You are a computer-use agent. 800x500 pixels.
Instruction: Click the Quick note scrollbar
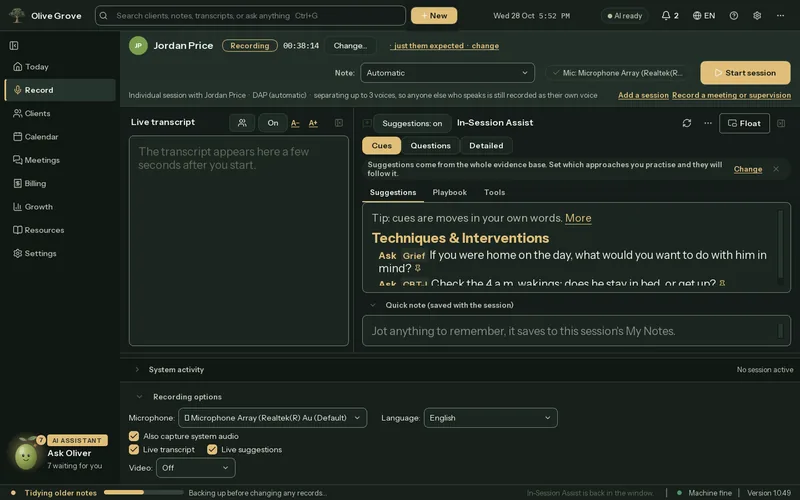780,331
